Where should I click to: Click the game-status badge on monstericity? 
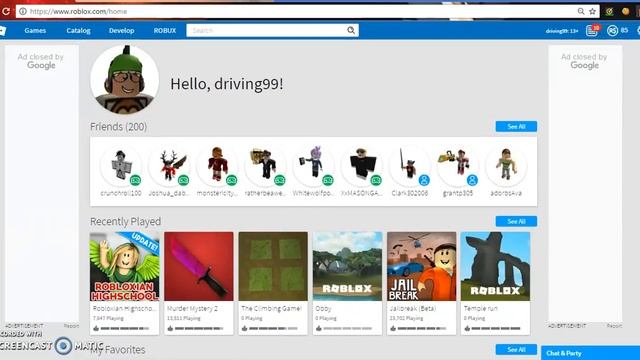[231, 180]
